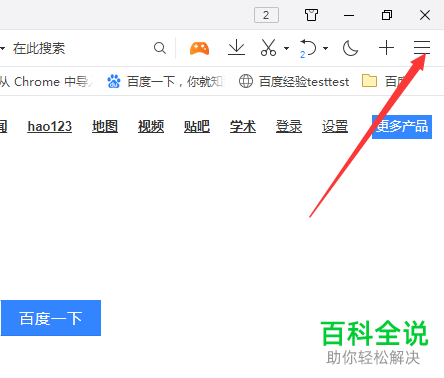Click the Baidu paw bookmark icon
The image size is (444, 378).
tap(114, 81)
